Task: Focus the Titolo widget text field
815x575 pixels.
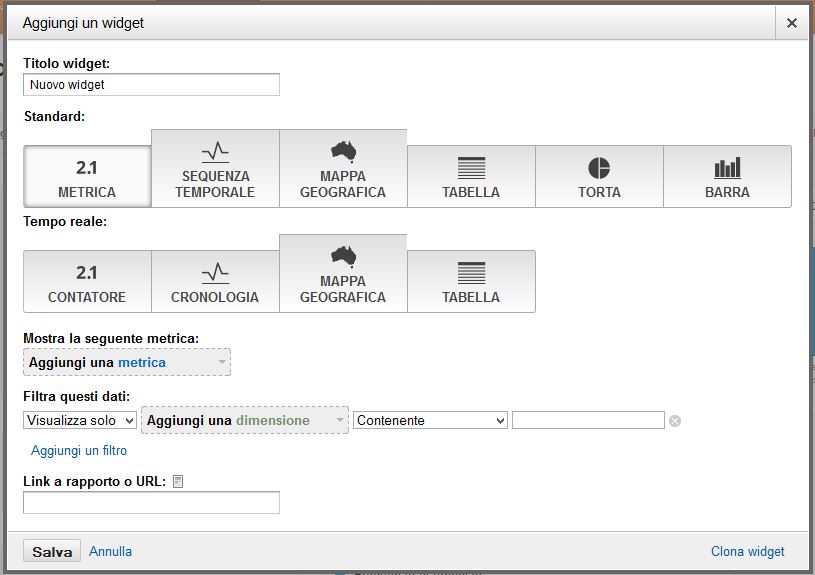Action: (151, 85)
